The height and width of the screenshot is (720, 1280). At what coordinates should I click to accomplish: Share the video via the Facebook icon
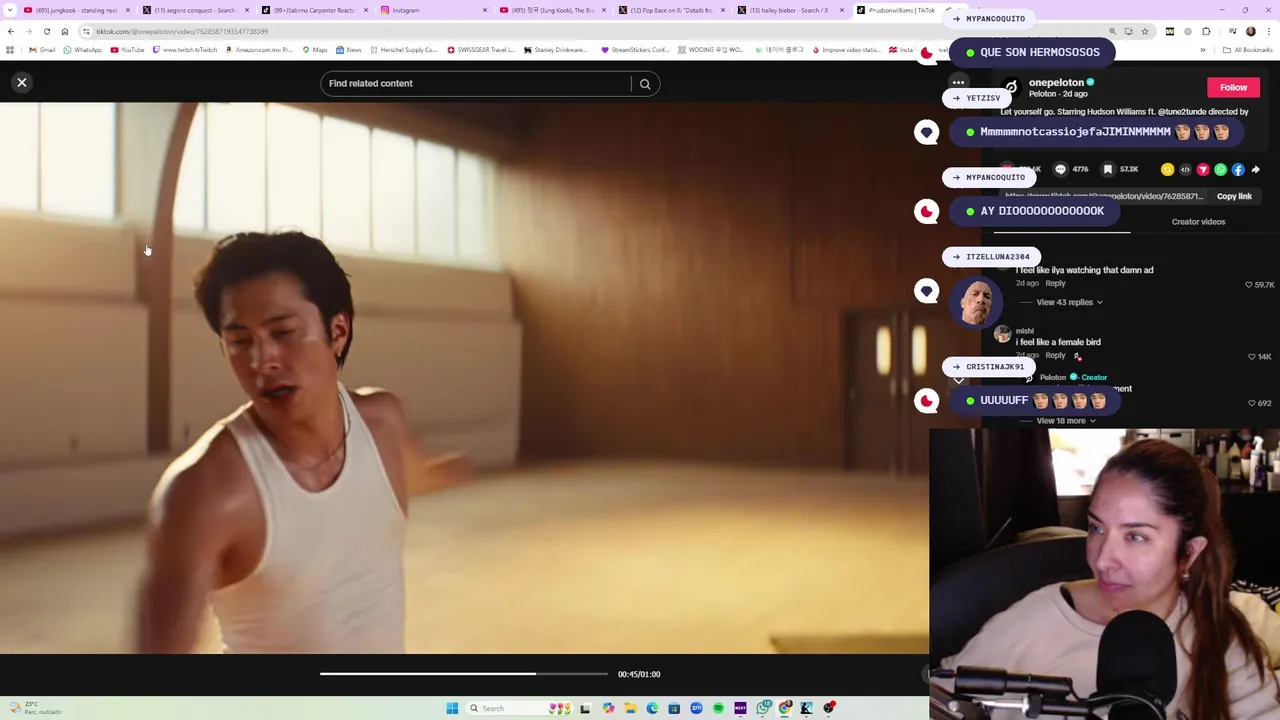(1238, 170)
